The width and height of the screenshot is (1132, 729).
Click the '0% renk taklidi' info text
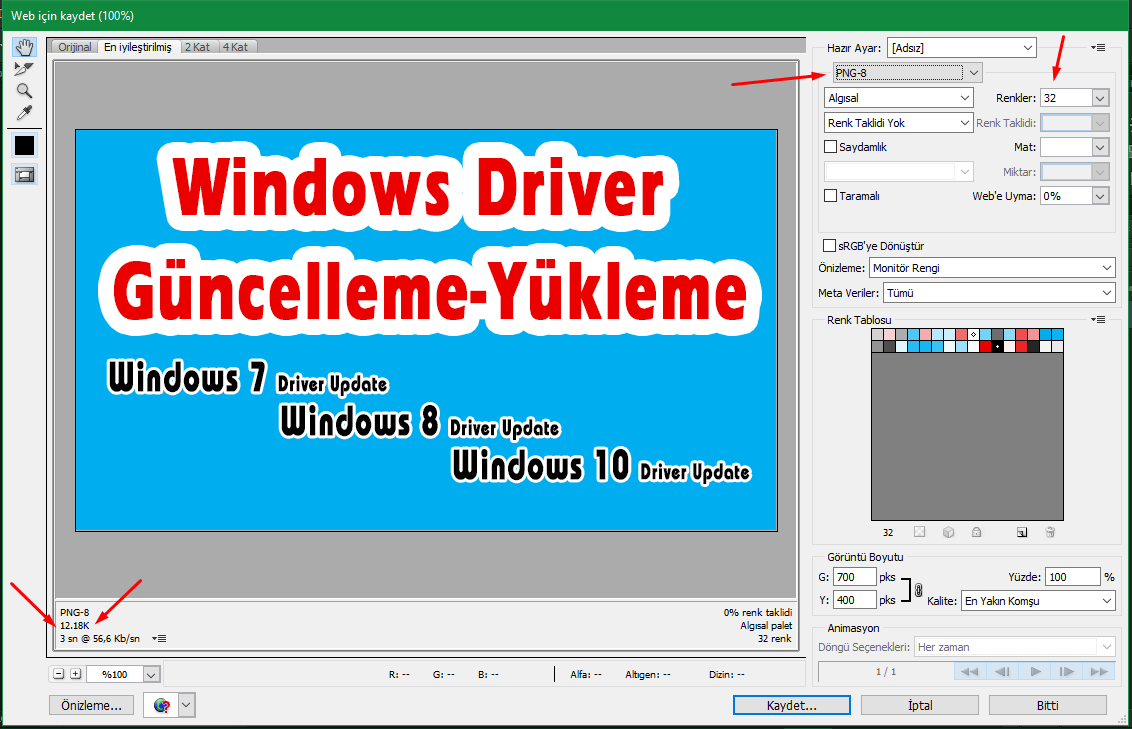(758, 612)
